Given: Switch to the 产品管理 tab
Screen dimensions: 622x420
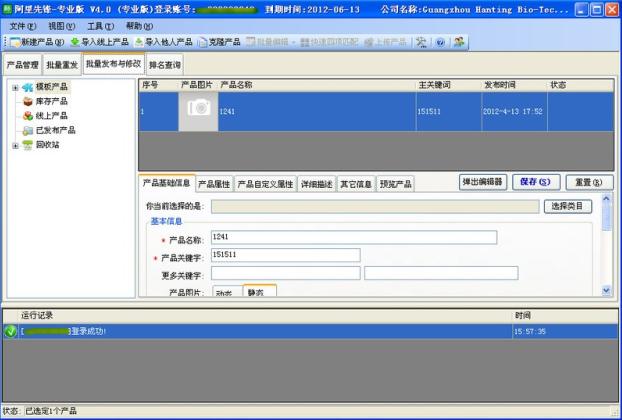Looking at the screenshot, I should coord(23,65).
